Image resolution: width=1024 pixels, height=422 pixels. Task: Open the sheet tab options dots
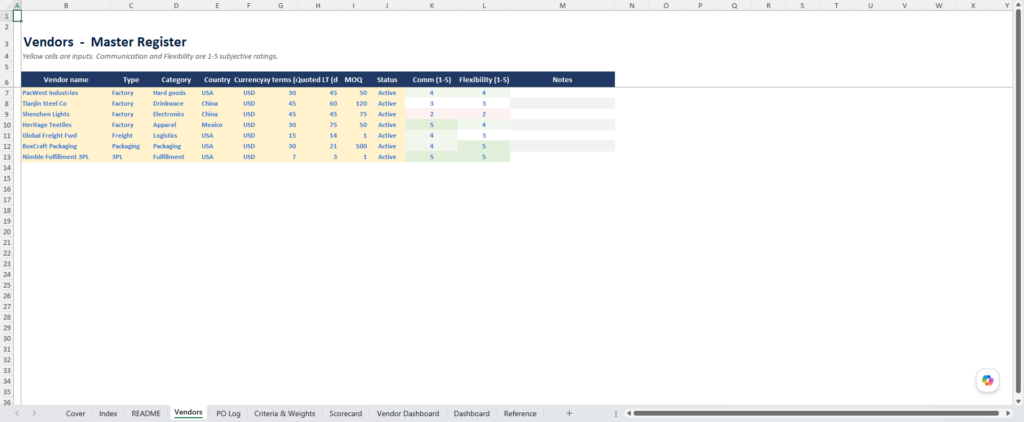click(x=616, y=414)
